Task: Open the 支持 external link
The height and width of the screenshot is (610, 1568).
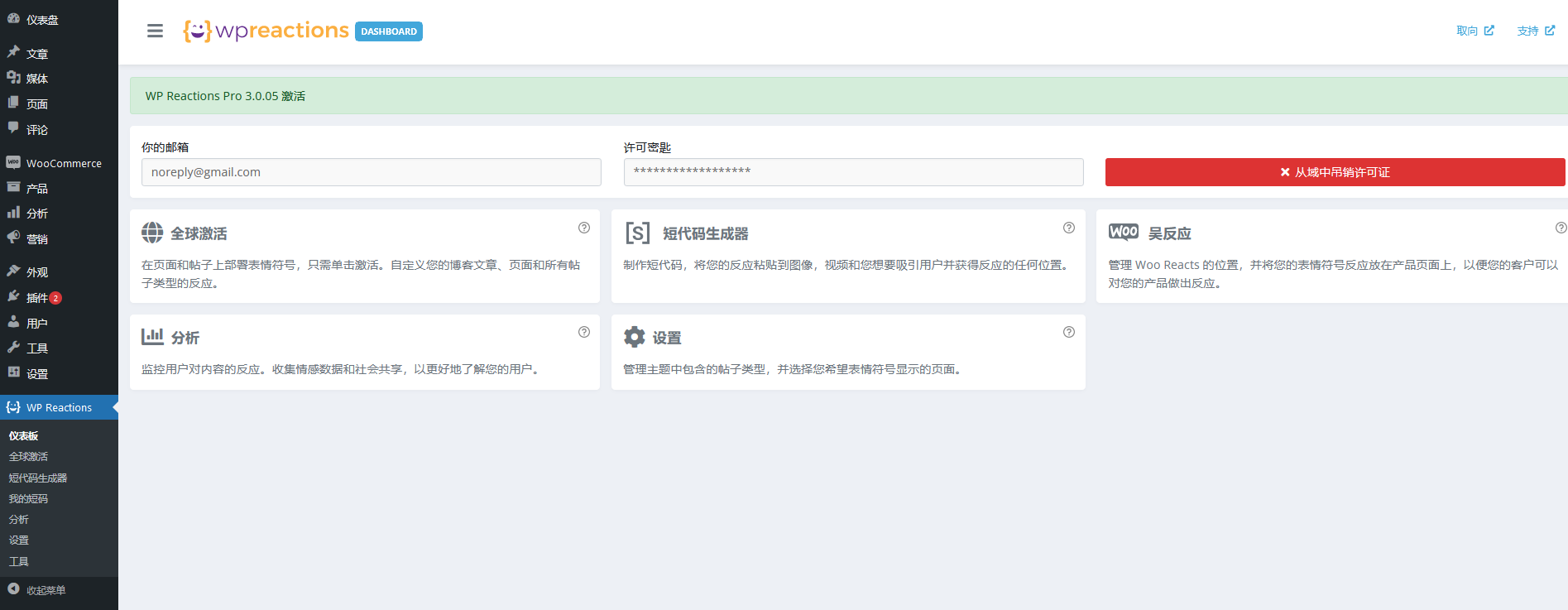Action: (1535, 31)
